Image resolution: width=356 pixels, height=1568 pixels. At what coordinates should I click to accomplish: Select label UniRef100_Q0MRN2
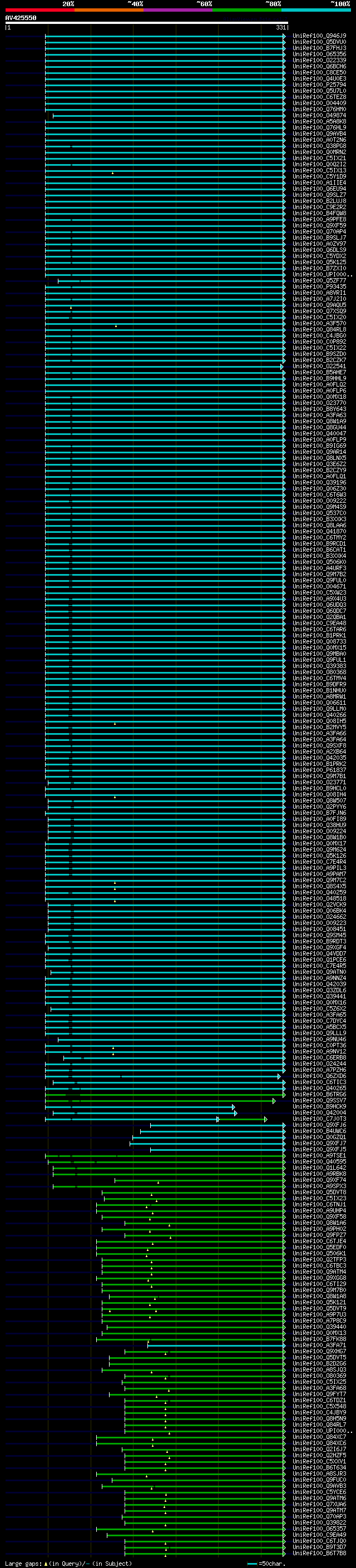click(319, 152)
